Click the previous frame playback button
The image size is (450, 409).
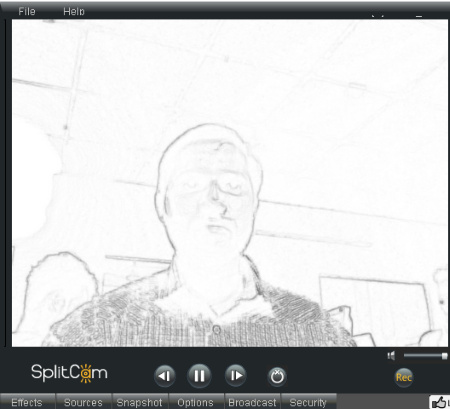[x=165, y=376]
